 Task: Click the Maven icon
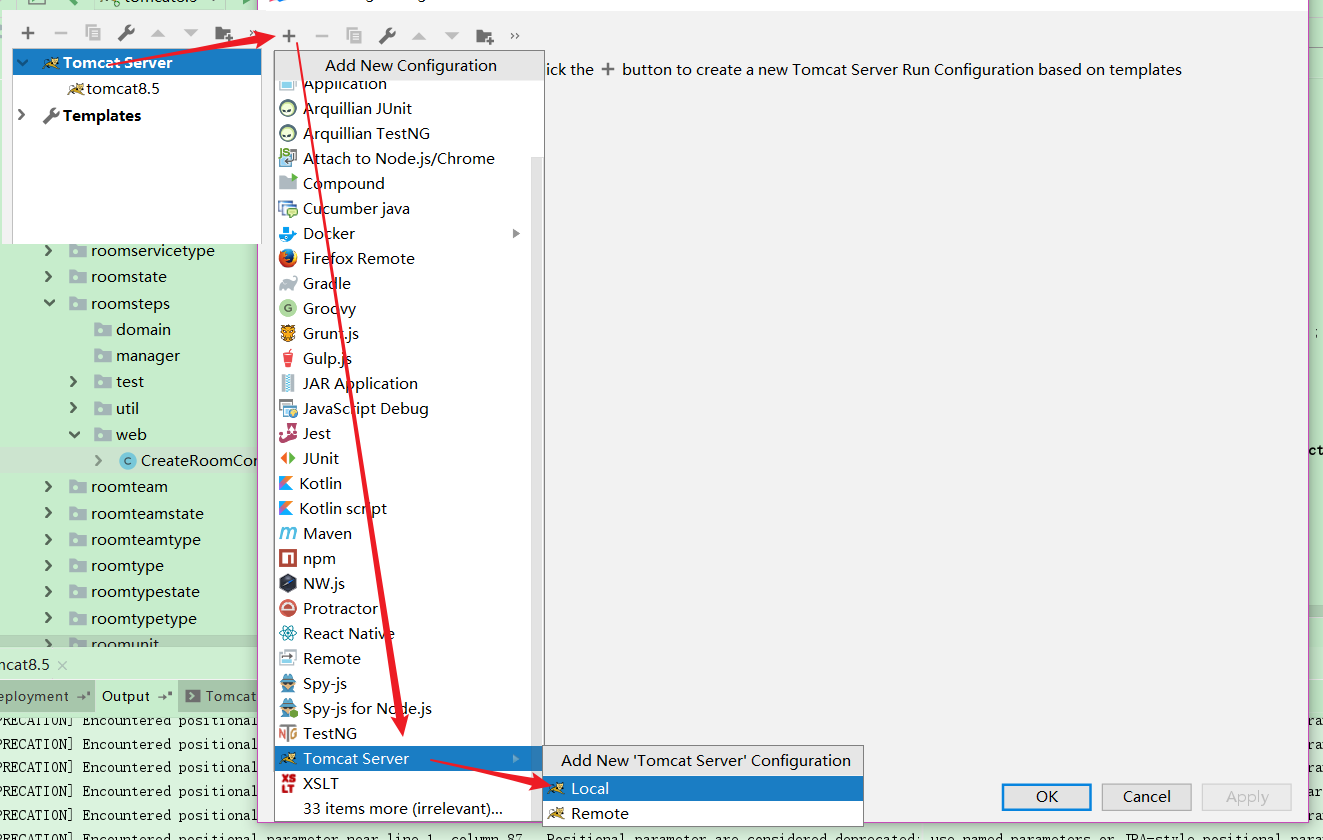(x=288, y=533)
